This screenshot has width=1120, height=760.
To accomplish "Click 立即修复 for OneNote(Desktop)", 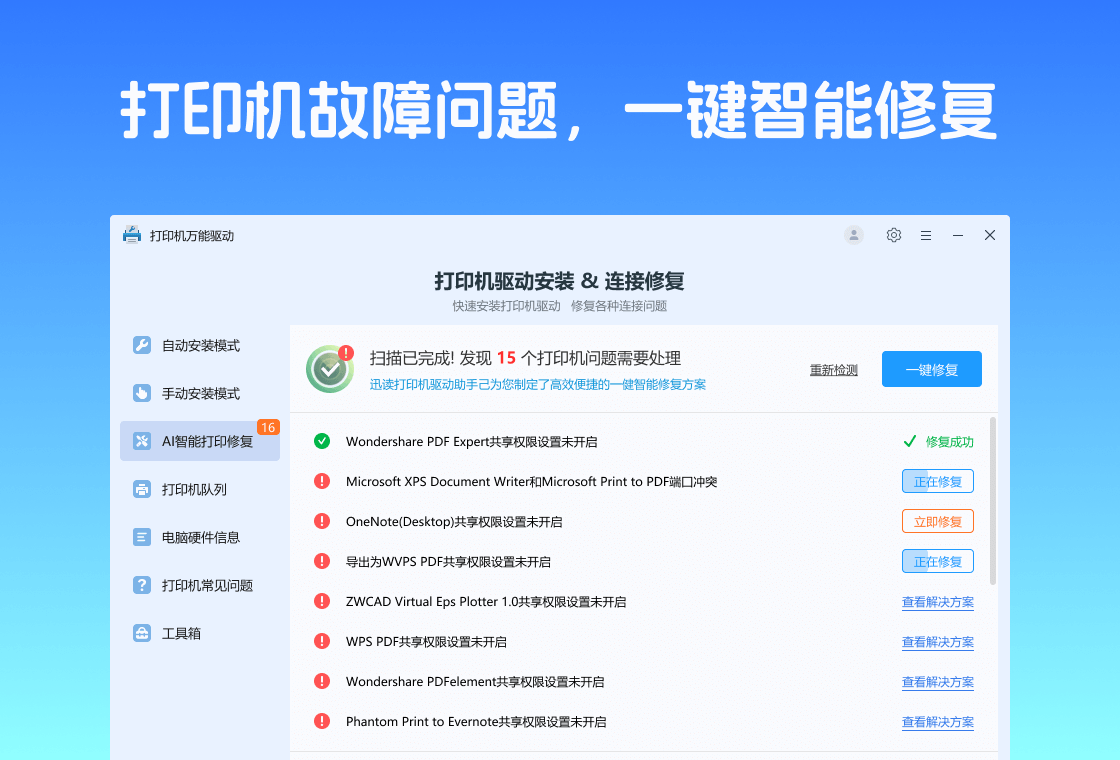I will point(938,521).
